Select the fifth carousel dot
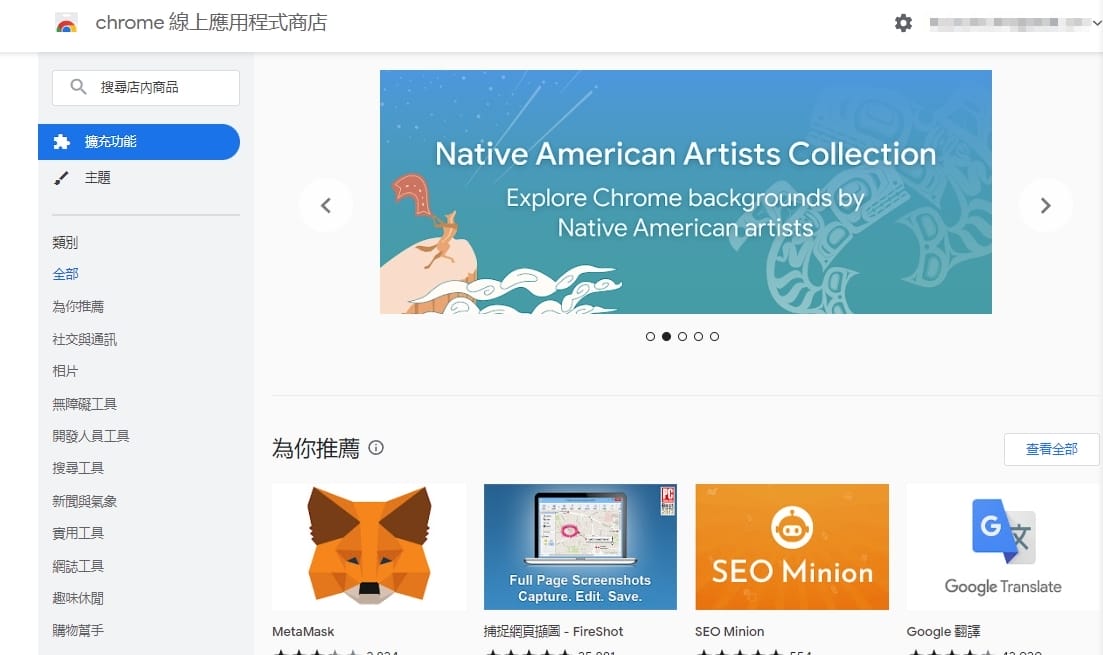The width and height of the screenshot is (1103, 655). pos(714,336)
